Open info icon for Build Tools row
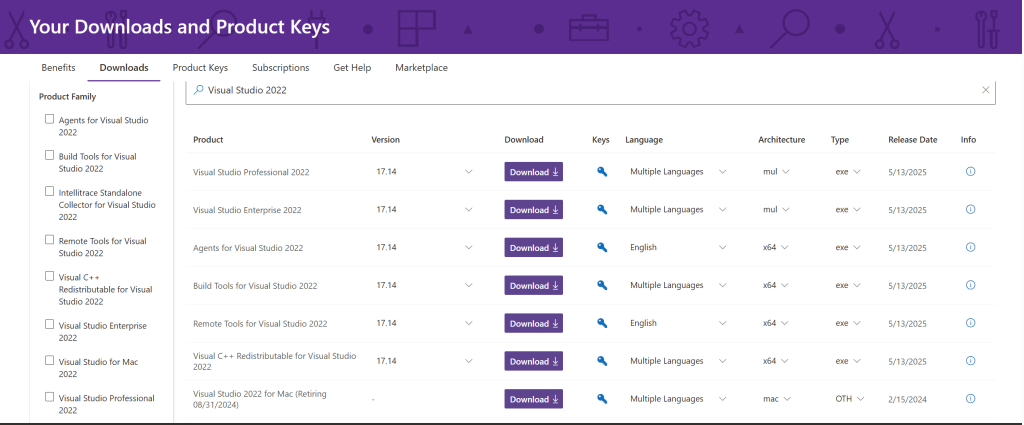Screen dimensions: 1024x425 (x=970, y=285)
